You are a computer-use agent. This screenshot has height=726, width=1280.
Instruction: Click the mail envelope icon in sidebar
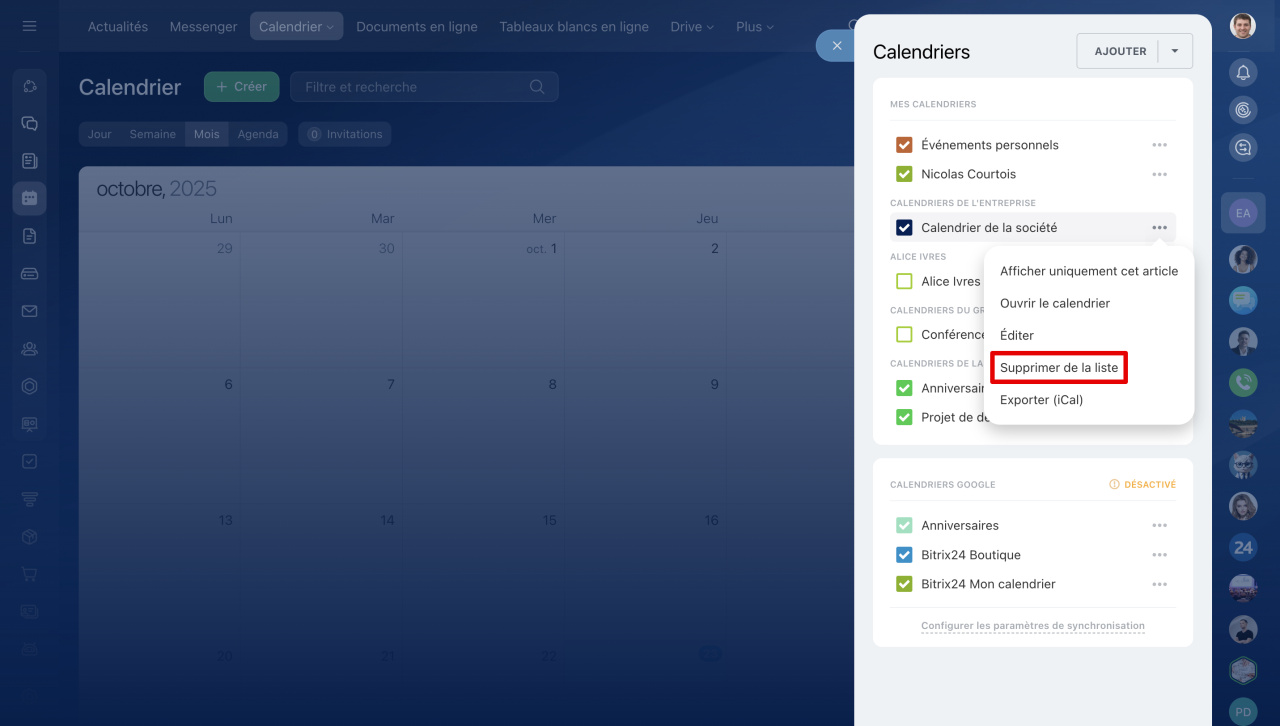29,311
